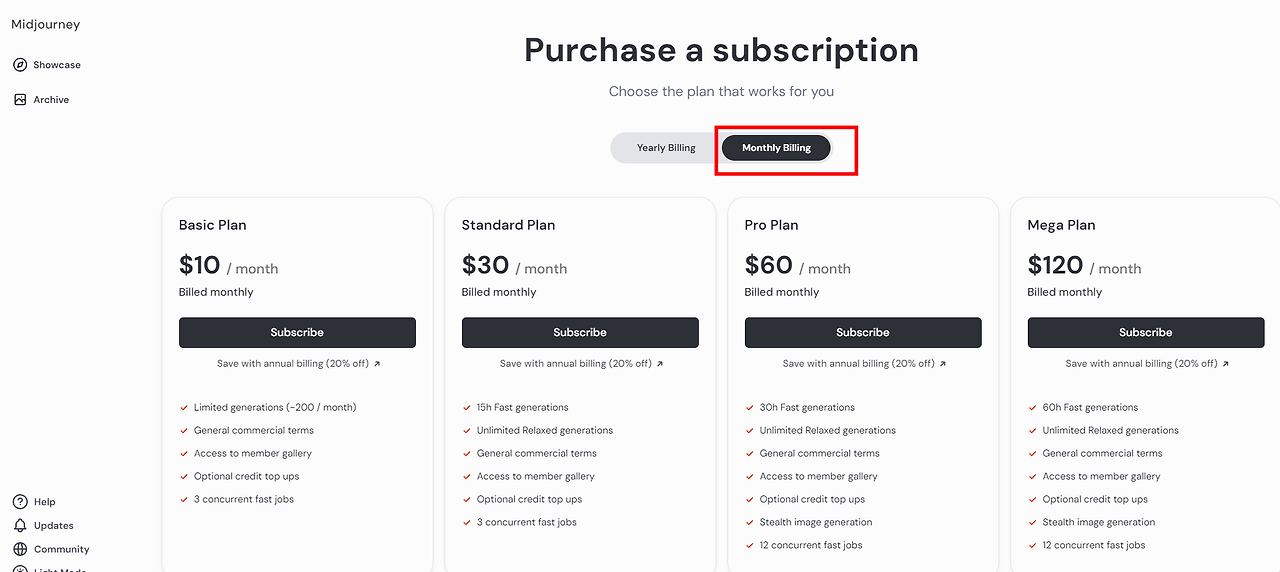Select the Monthly Billing option
The height and width of the screenshot is (572, 1280).
point(776,148)
